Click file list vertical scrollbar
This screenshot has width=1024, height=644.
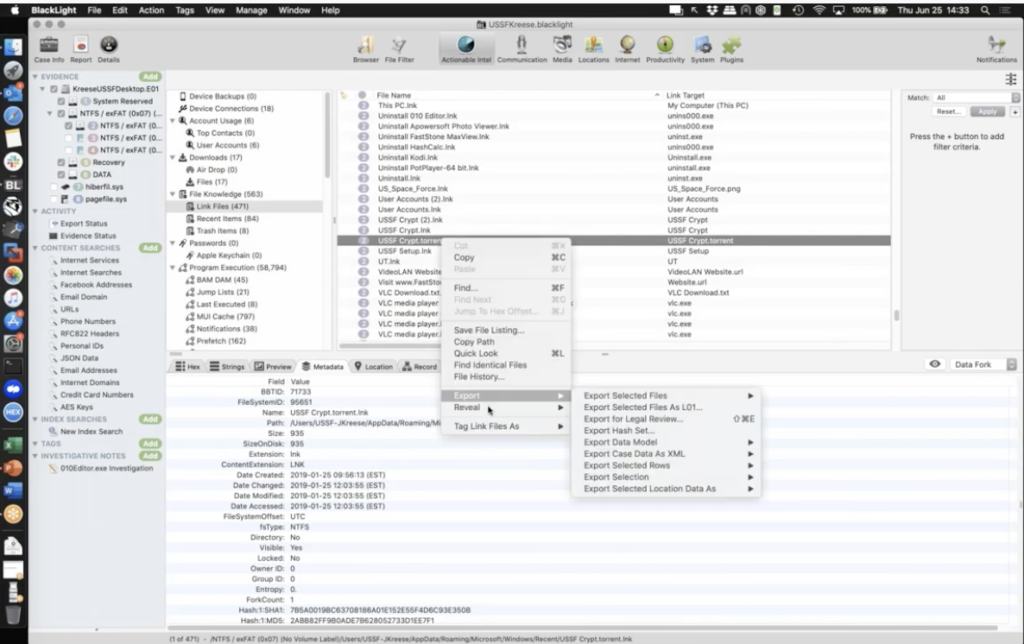(896, 315)
